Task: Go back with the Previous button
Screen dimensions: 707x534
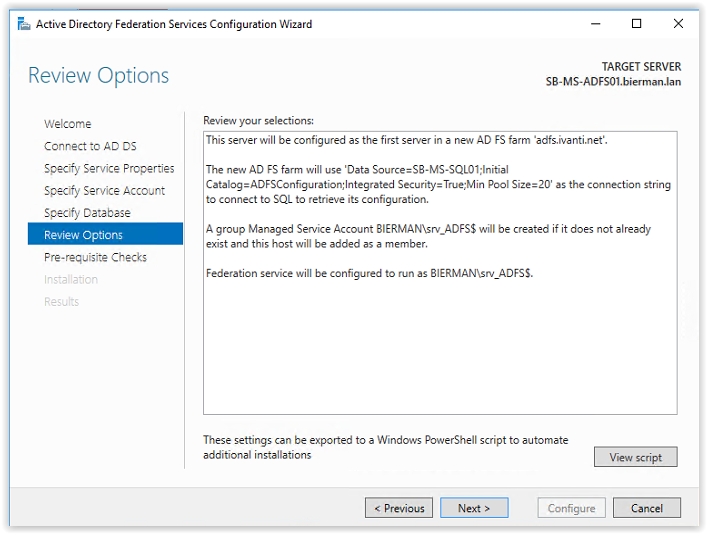Action: (399, 508)
